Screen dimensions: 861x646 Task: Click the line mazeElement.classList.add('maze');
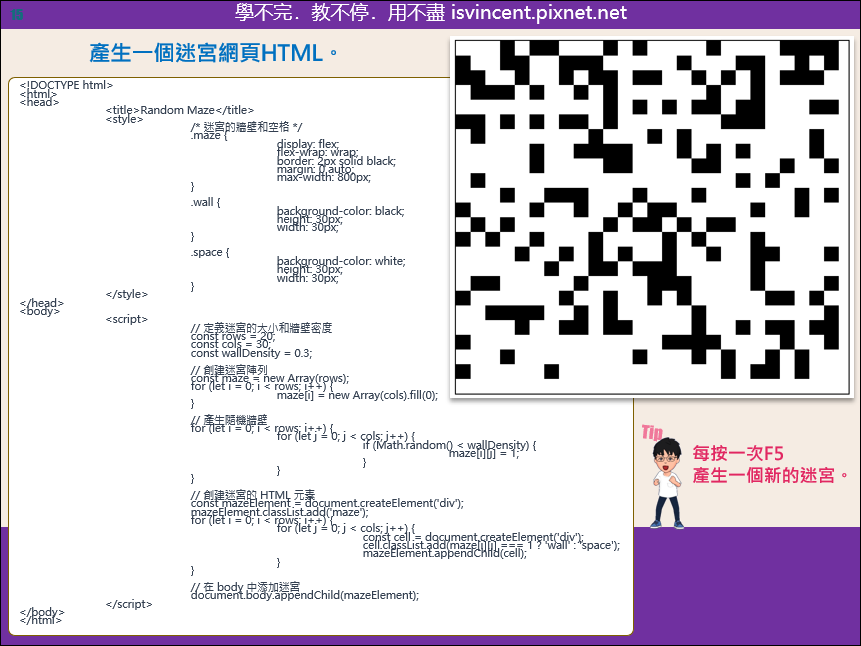pyautogui.click(x=279, y=512)
